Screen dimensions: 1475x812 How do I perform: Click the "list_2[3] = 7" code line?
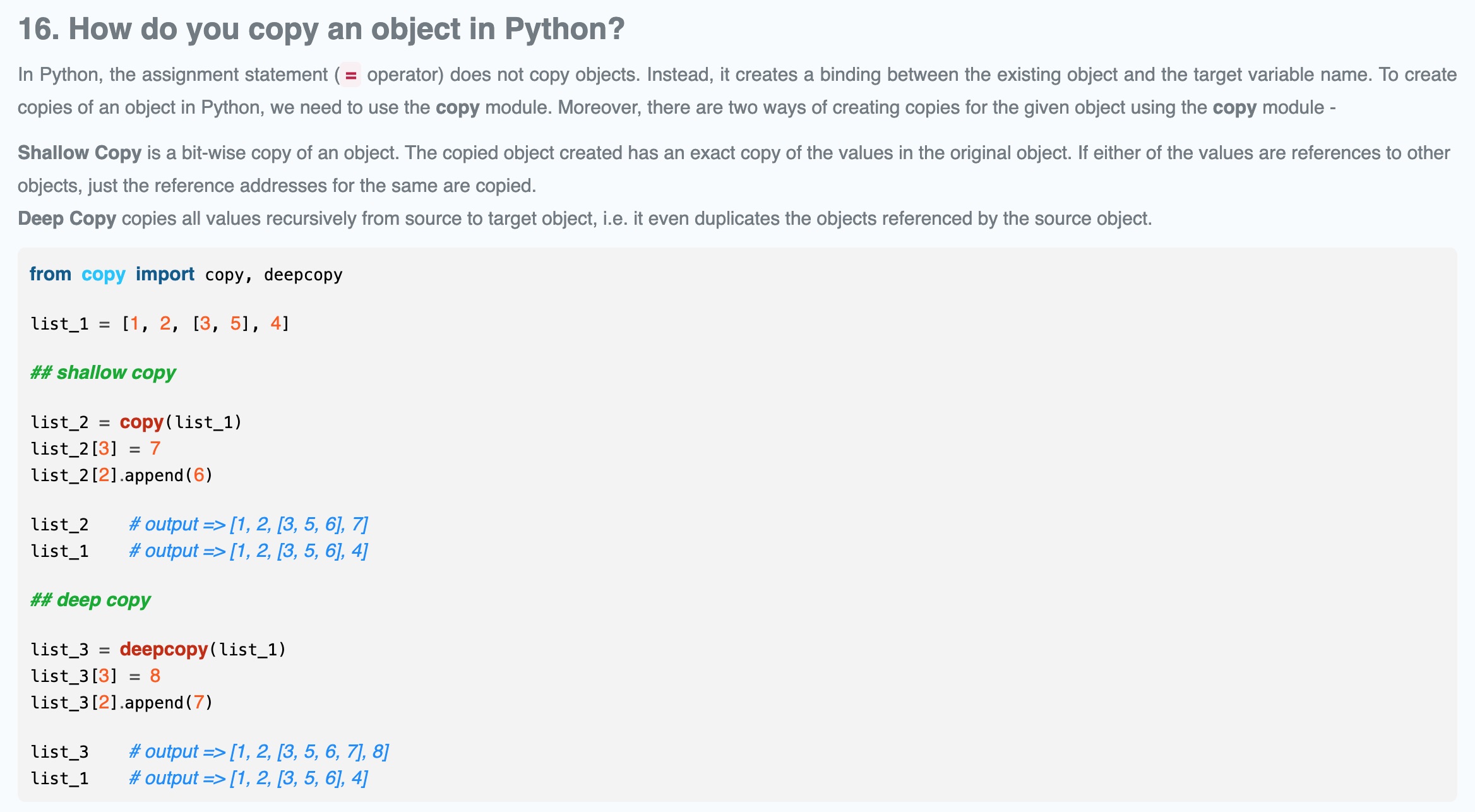tap(96, 448)
